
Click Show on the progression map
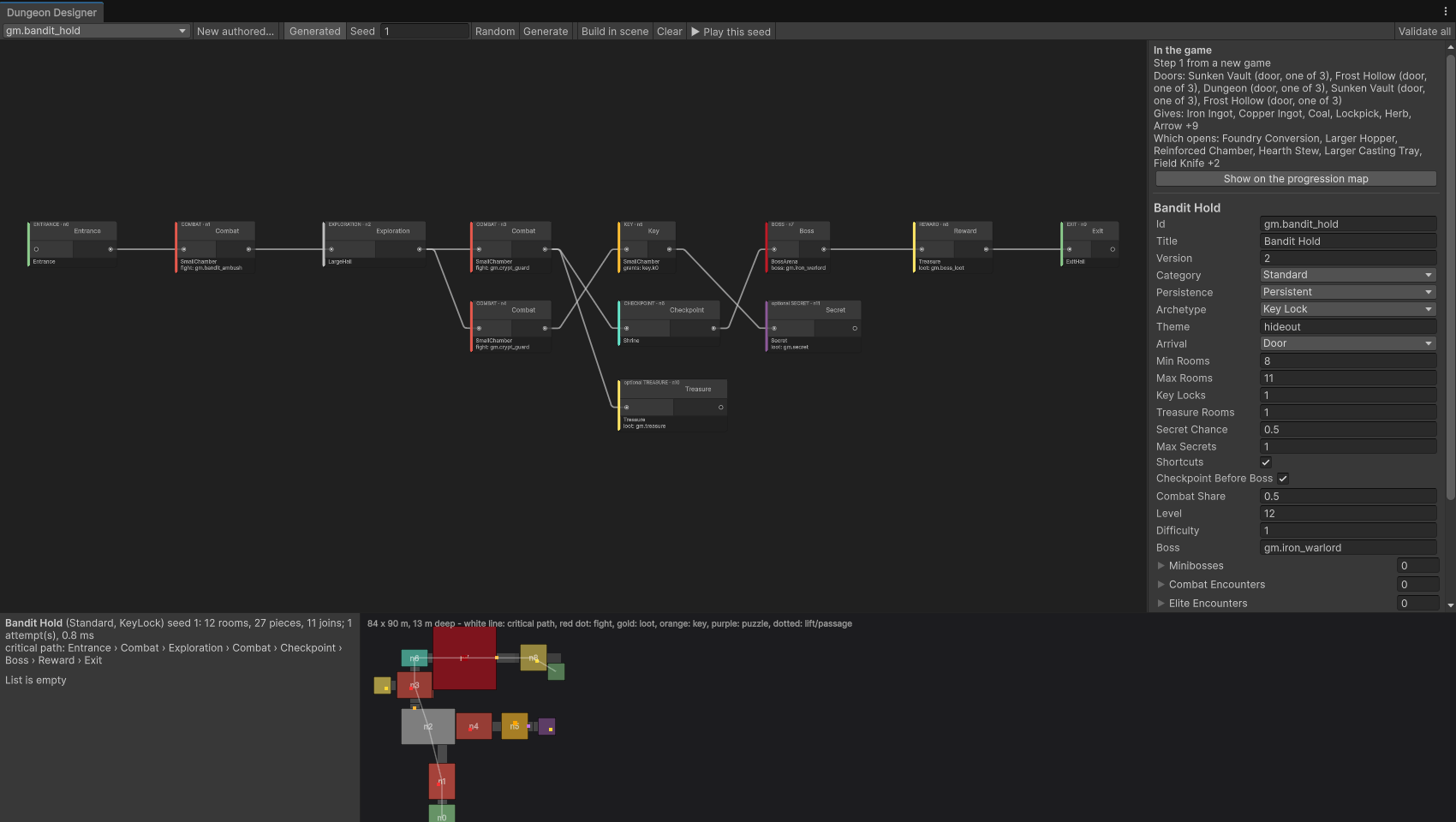pyautogui.click(x=1296, y=179)
